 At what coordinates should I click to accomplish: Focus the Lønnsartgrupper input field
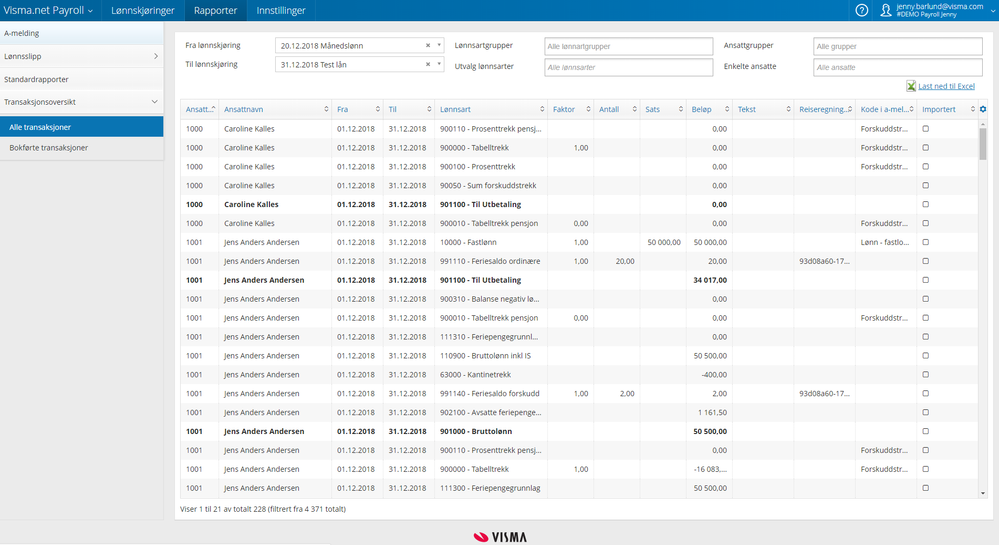pos(627,46)
